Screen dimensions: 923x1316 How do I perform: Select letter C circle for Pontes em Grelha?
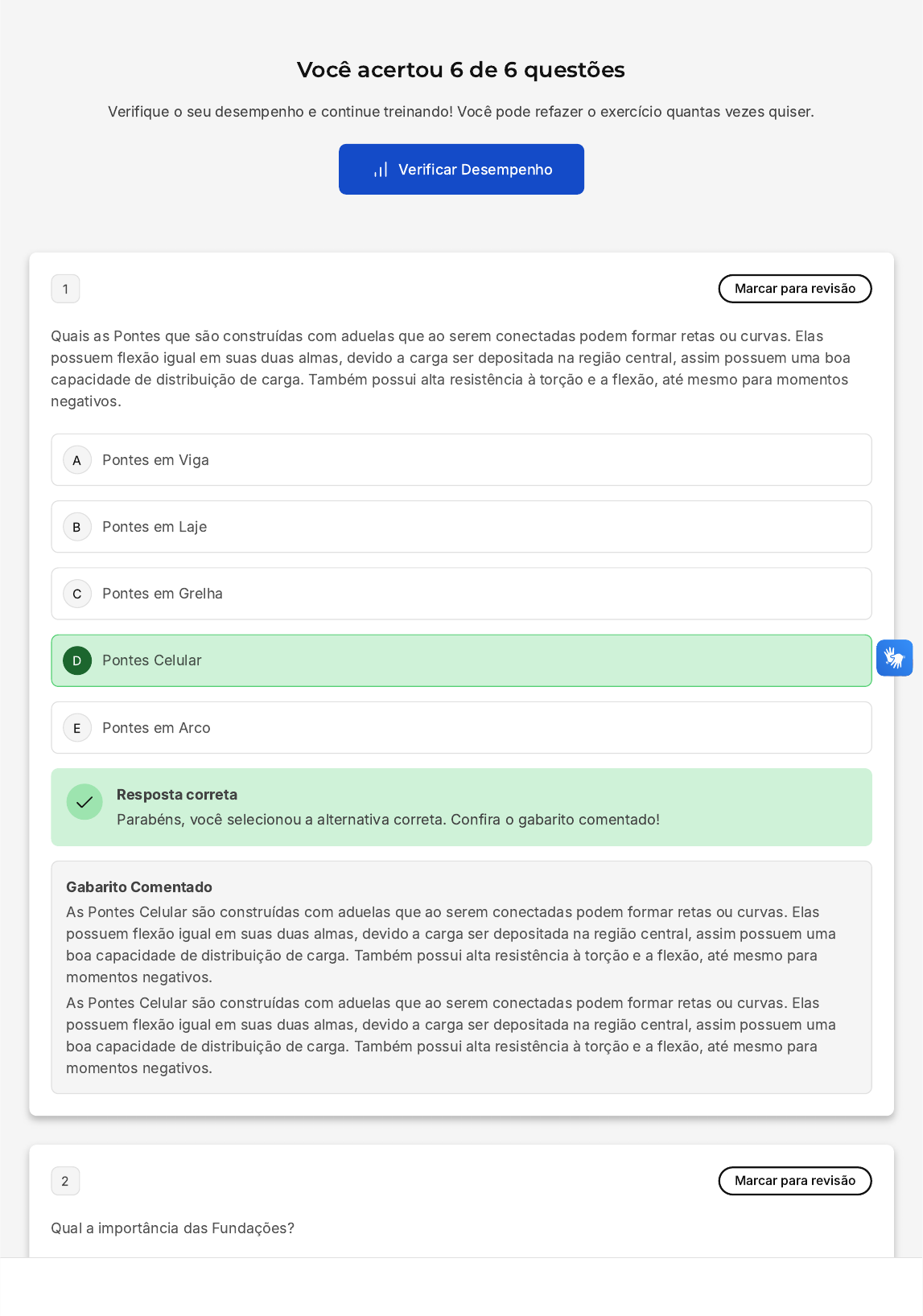click(77, 594)
